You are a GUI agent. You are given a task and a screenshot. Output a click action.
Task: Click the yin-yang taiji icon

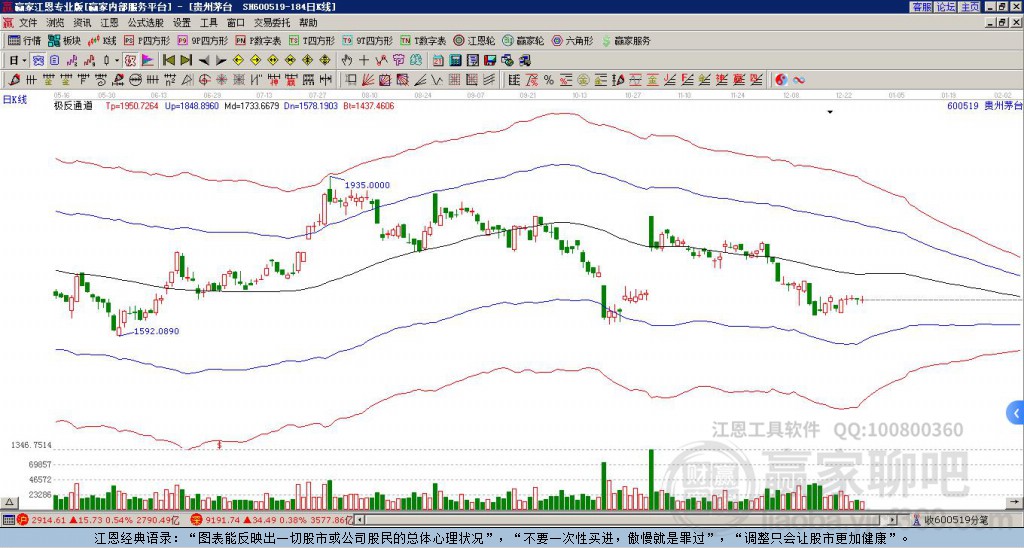781,80
